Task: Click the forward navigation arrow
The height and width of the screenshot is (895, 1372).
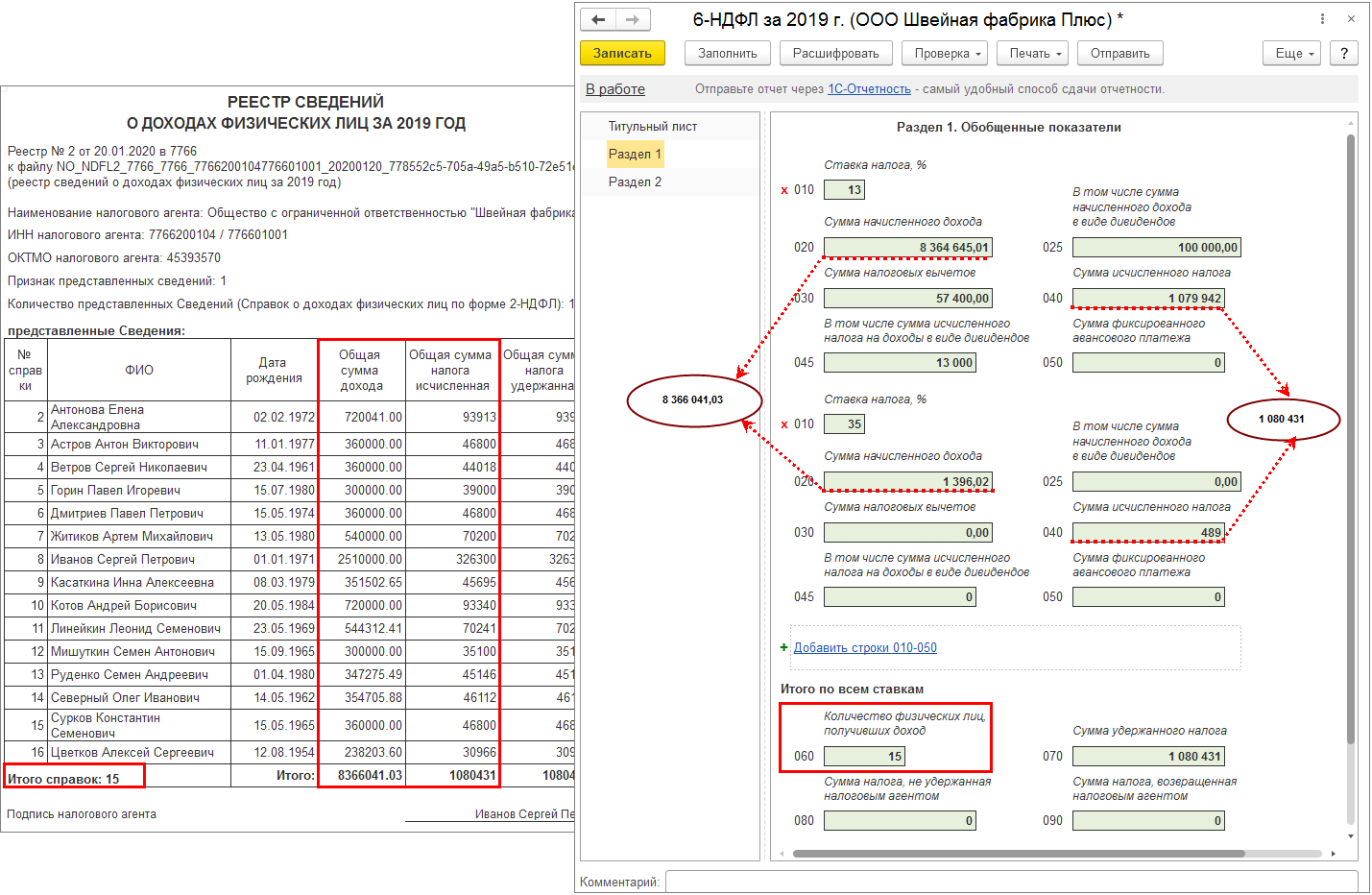Action: pyautogui.click(x=633, y=19)
